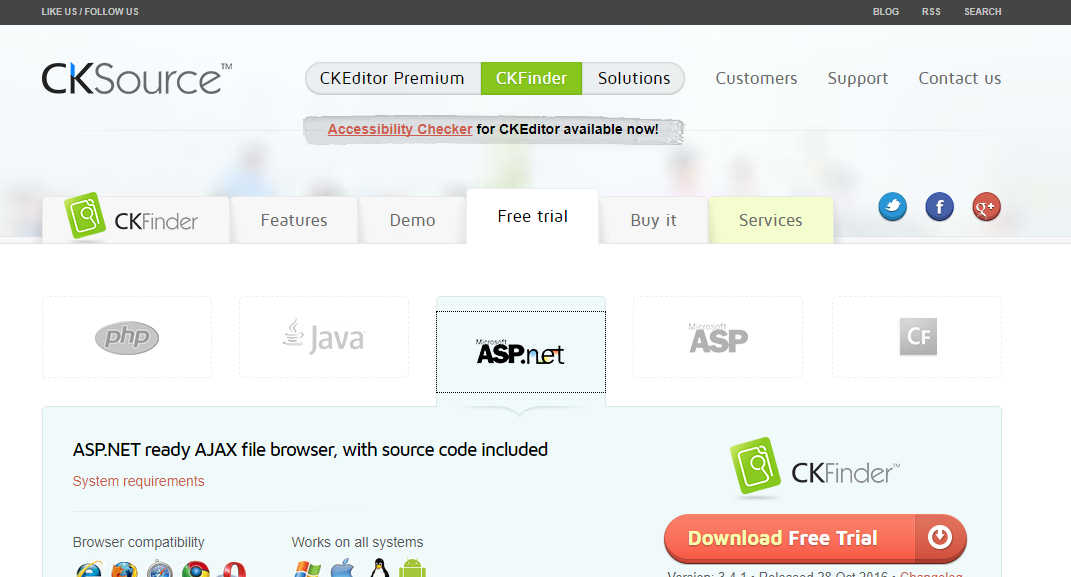This screenshot has height=577, width=1071.
Task: Click the Works on all systems label
Action: point(357,542)
